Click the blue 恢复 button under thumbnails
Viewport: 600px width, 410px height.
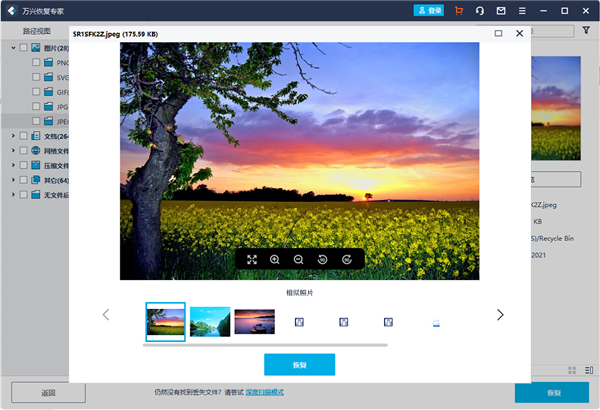click(299, 365)
